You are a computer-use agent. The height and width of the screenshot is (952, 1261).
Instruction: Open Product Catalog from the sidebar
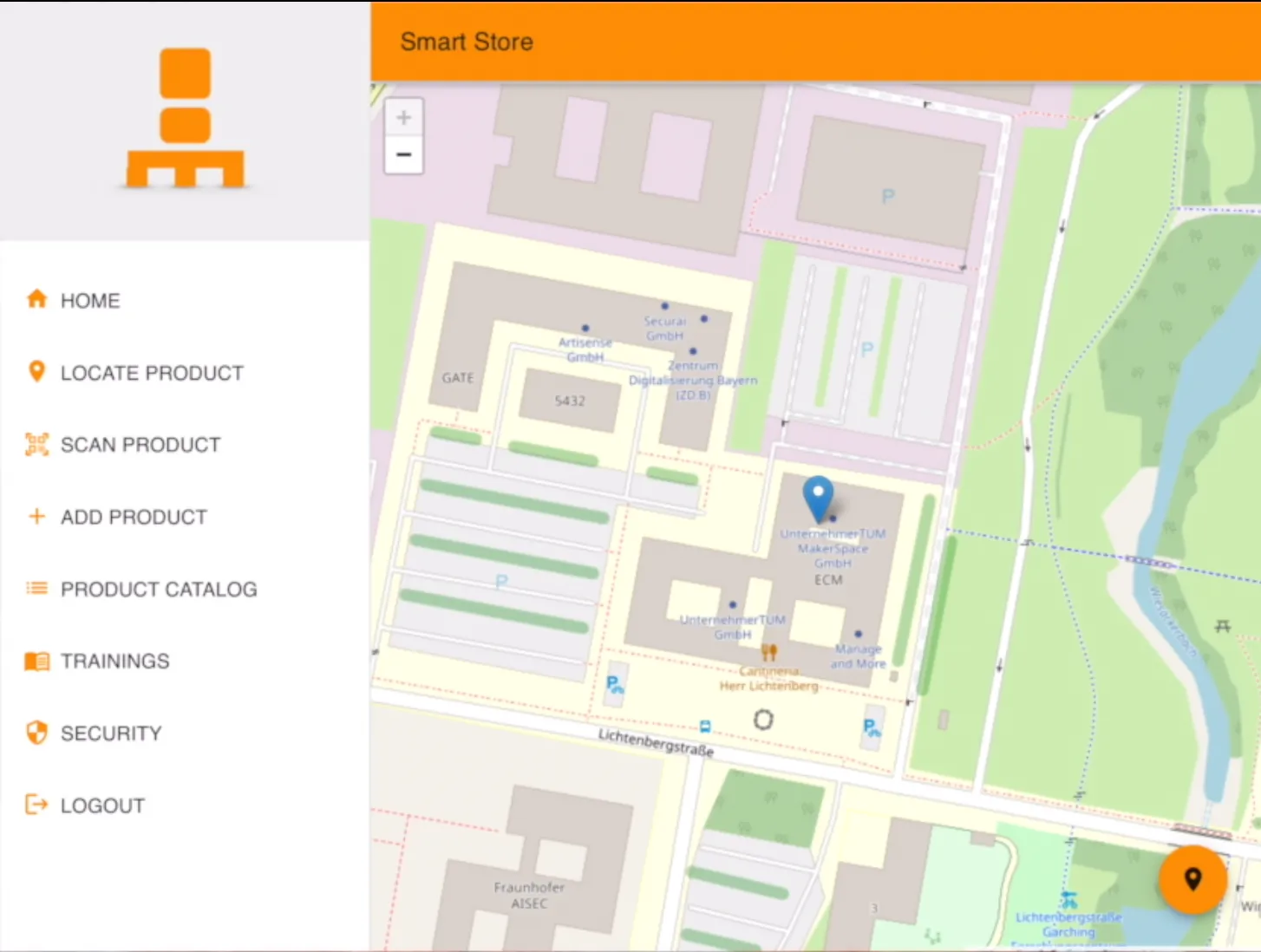point(159,589)
